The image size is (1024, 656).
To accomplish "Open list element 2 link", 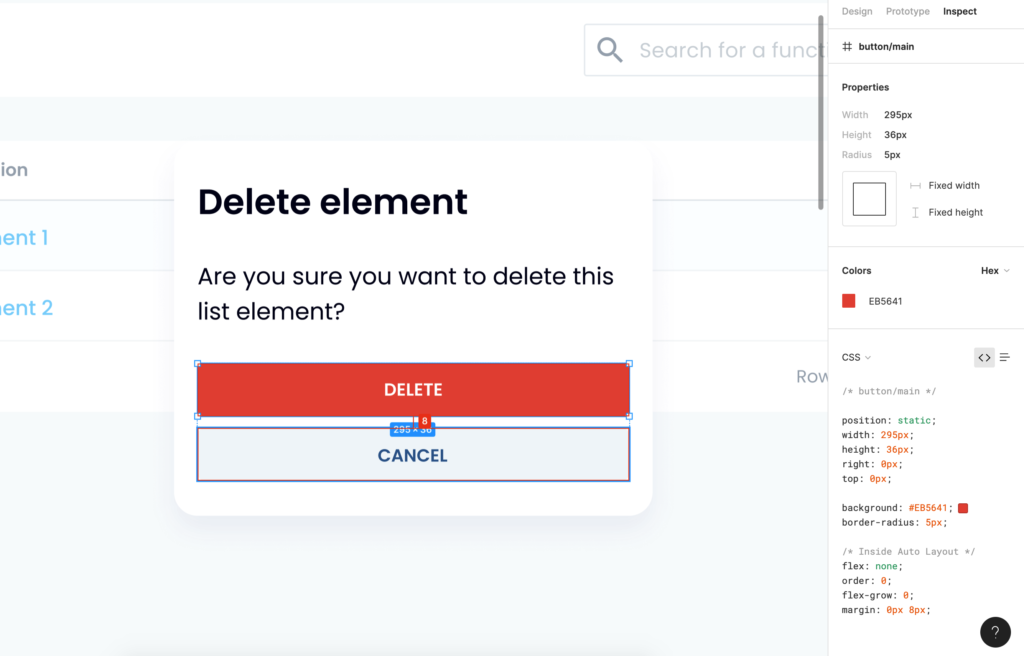I will tap(25, 308).
